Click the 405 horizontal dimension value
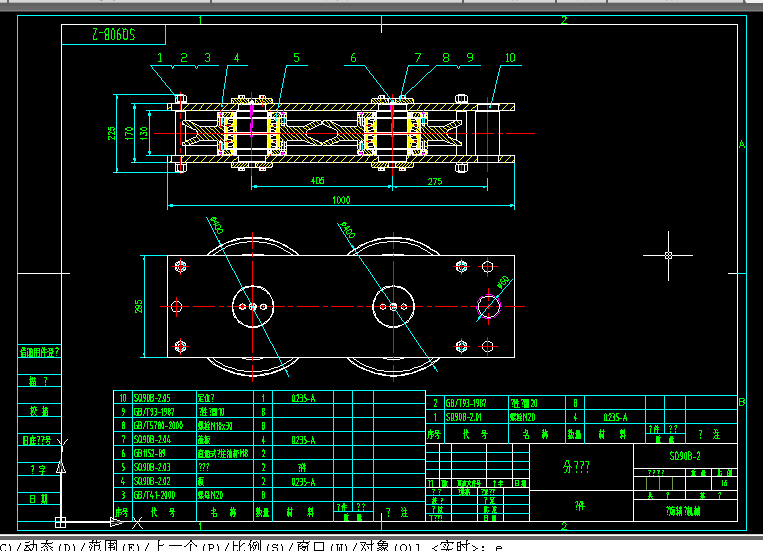Viewport: 763px width, 551px height. (317, 181)
